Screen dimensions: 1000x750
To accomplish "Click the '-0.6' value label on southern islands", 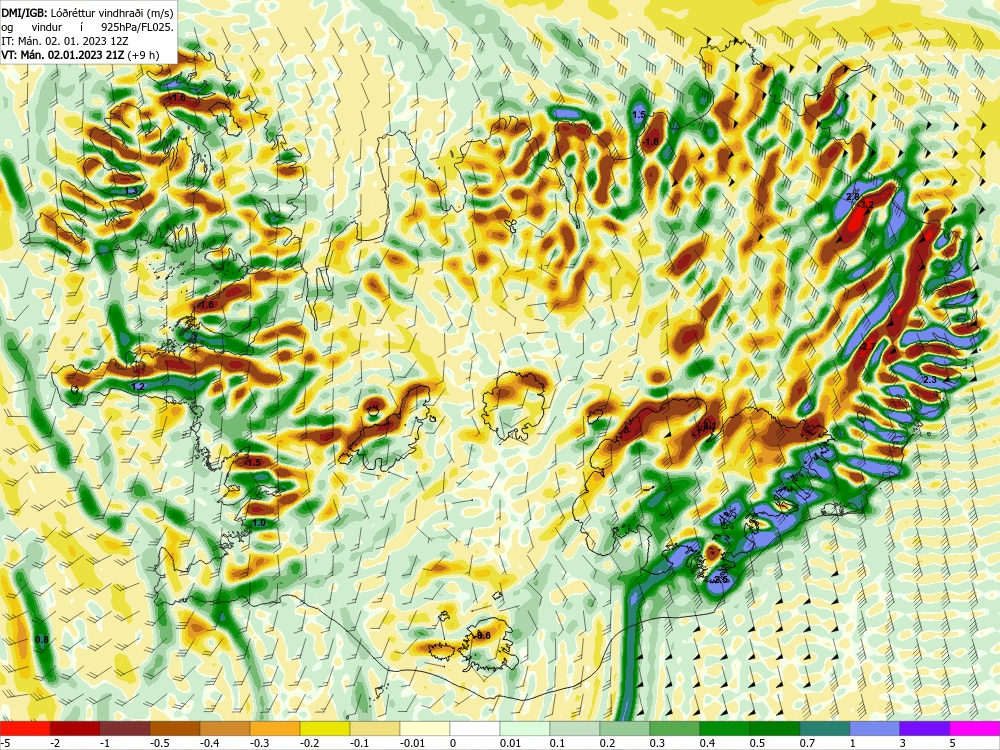I will (483, 635).
